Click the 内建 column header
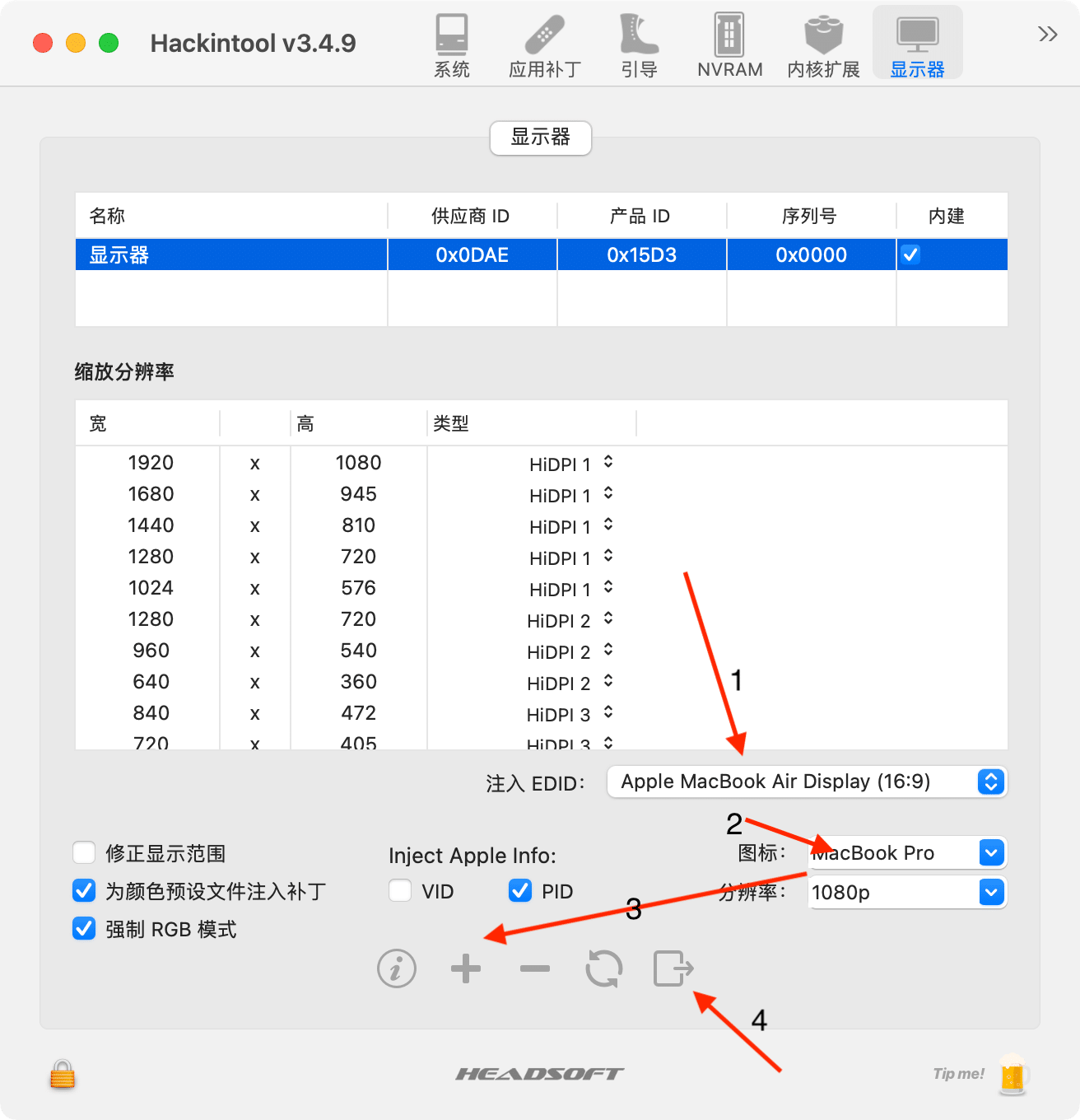 [x=952, y=216]
